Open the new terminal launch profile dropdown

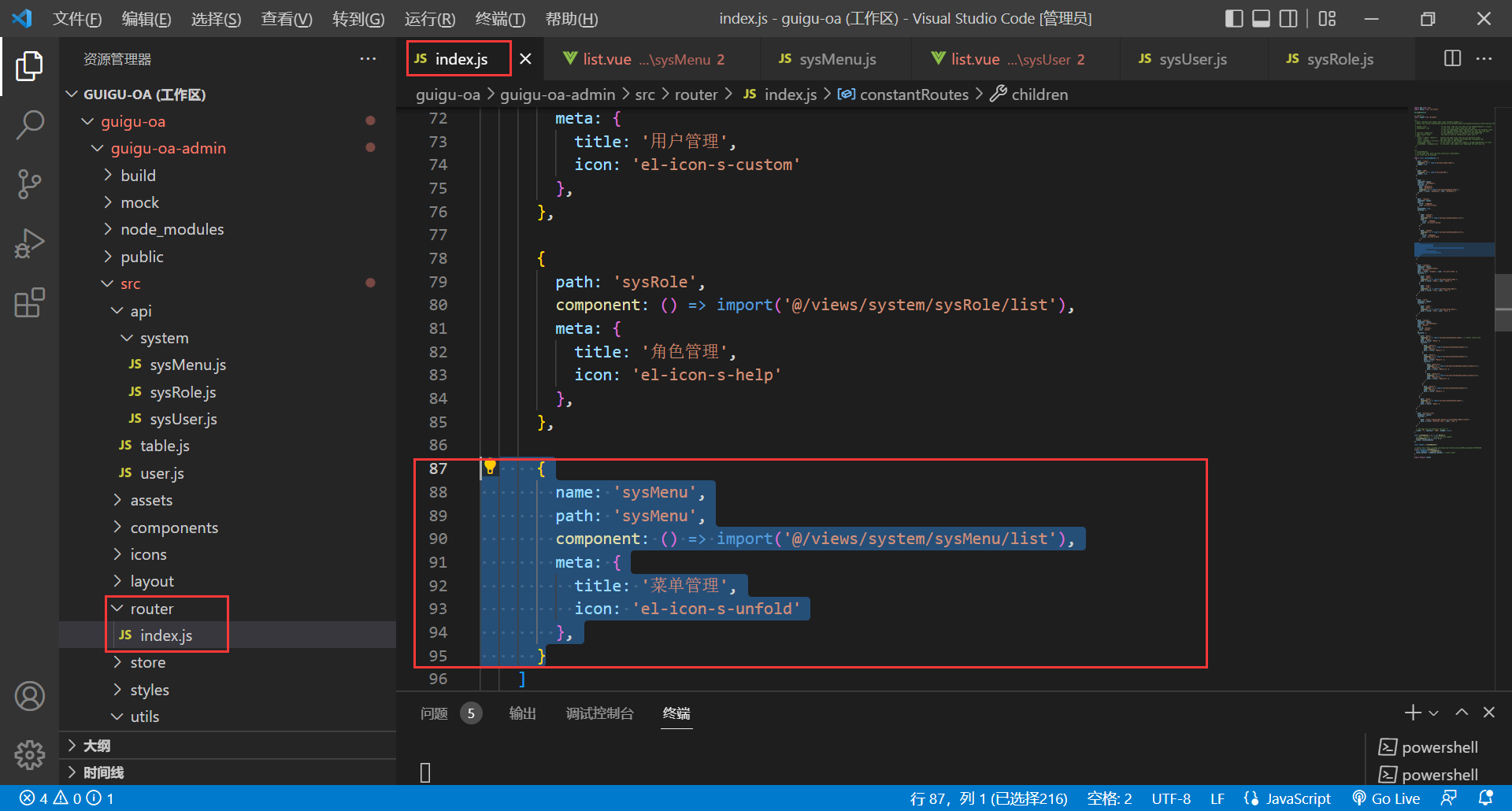coord(1433,713)
